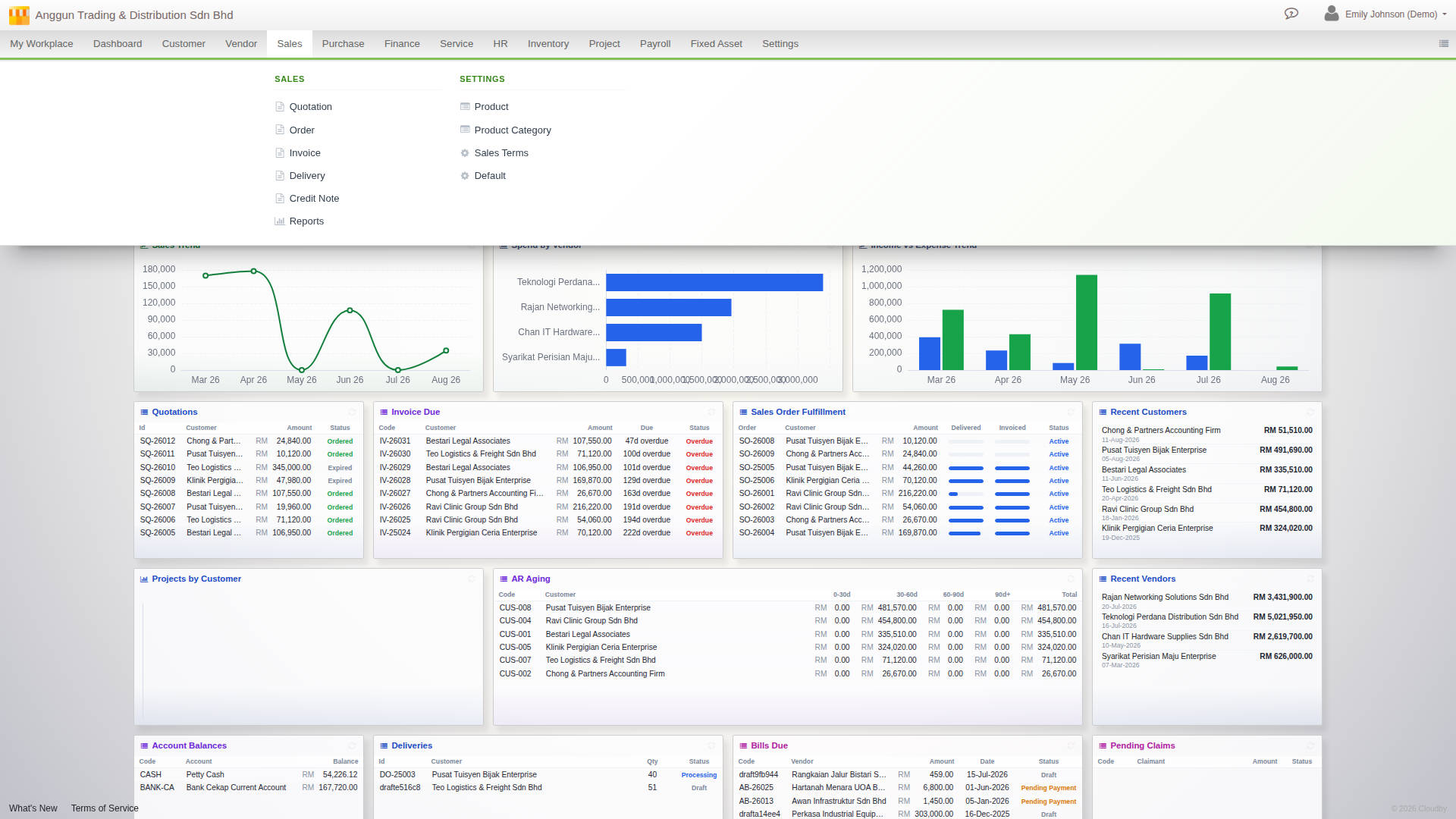Click the table icon beside Product Category
Image resolution: width=1456 pixels, height=819 pixels.
[x=465, y=130]
